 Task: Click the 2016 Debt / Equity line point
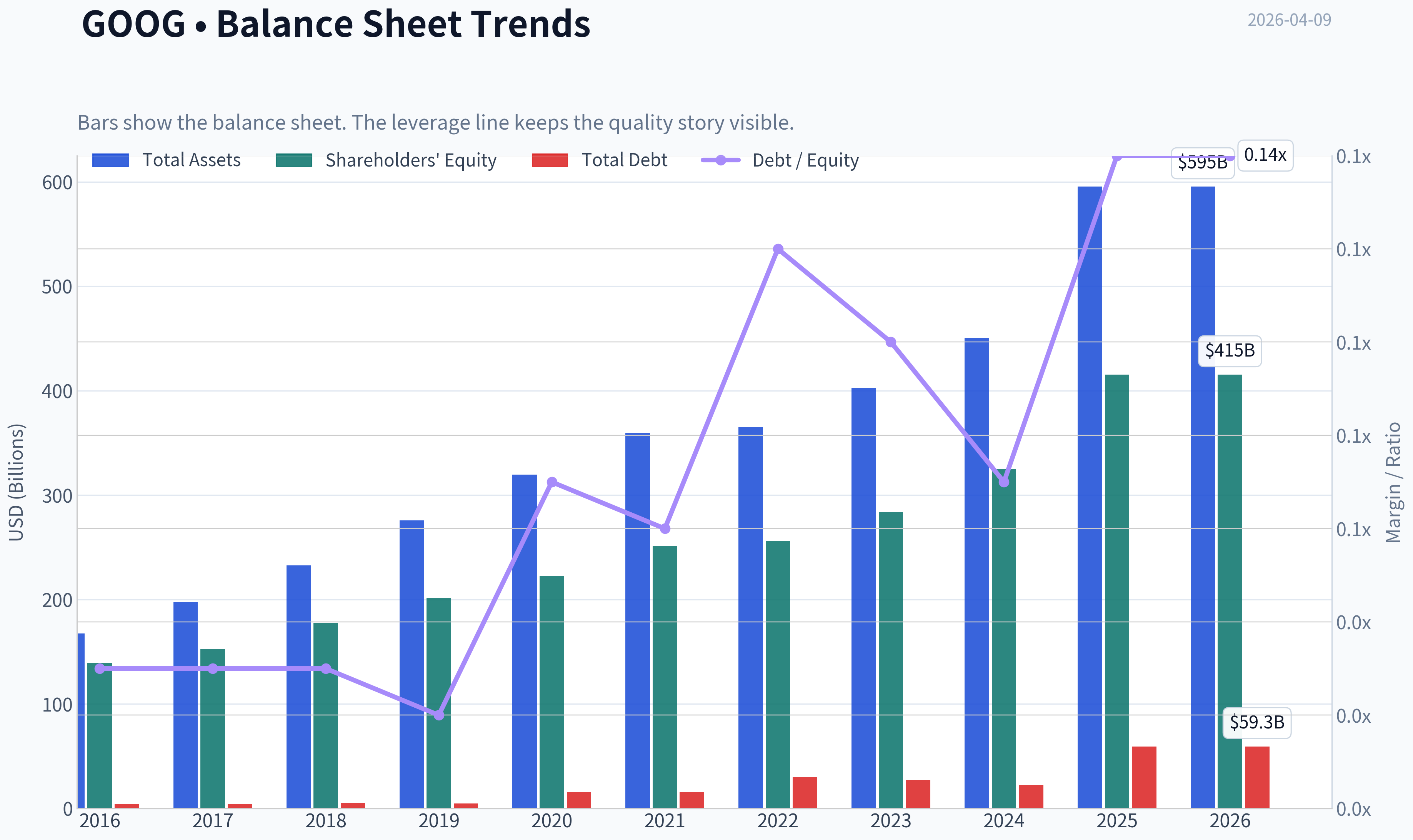(100, 668)
